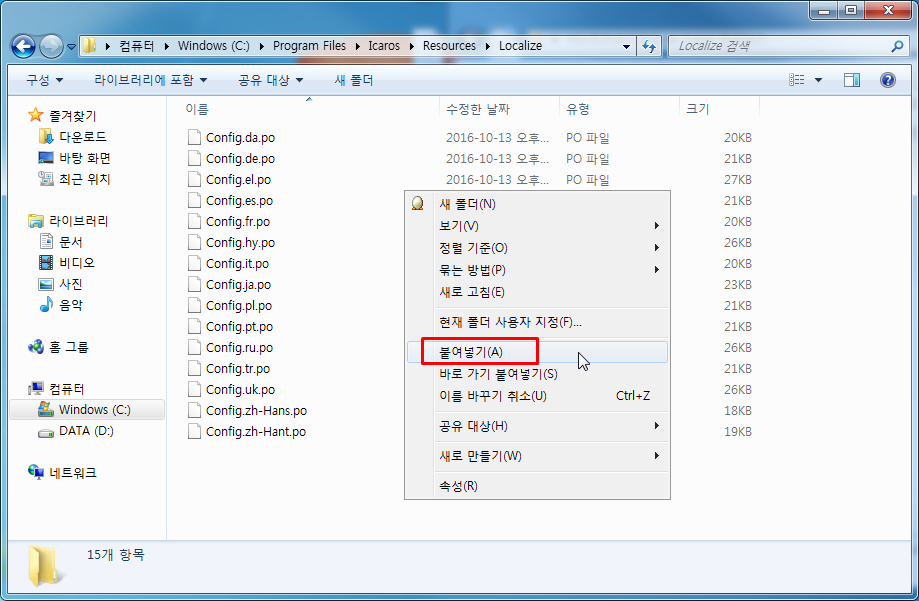Select 즐겨찾기 in the sidebar
919x601 pixels.
click(x=62, y=116)
